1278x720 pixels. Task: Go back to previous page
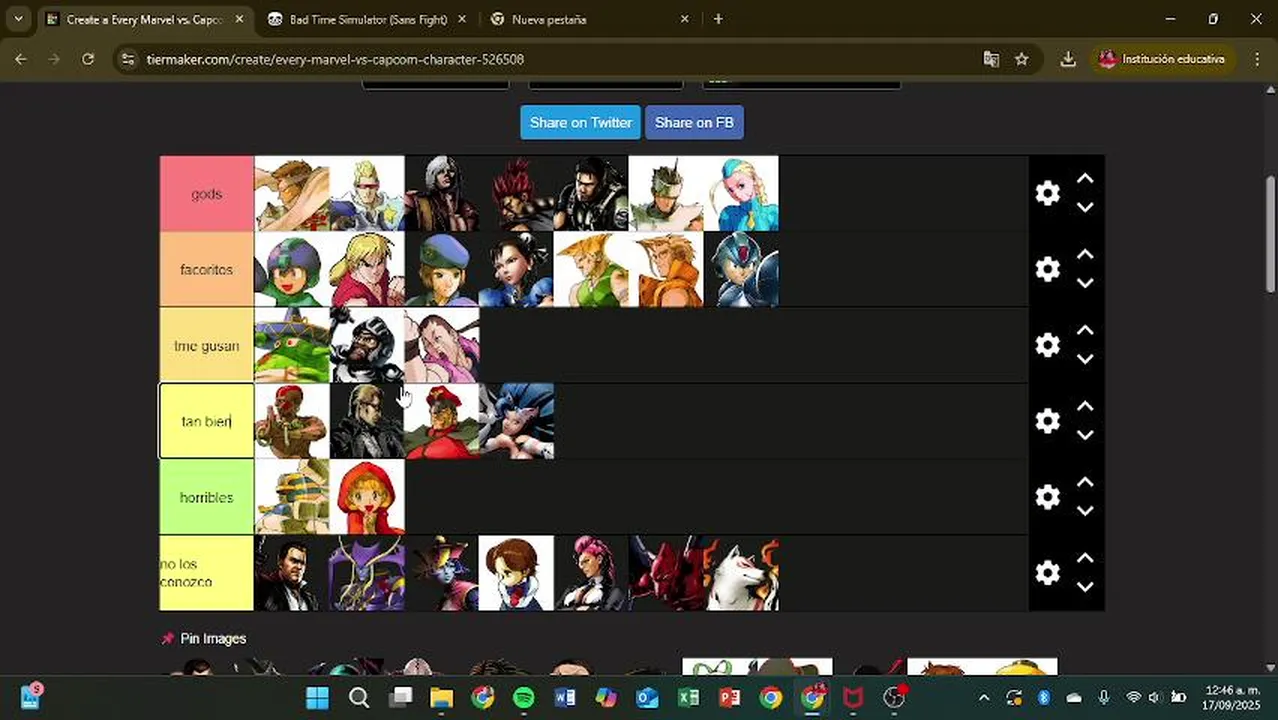(x=20, y=59)
